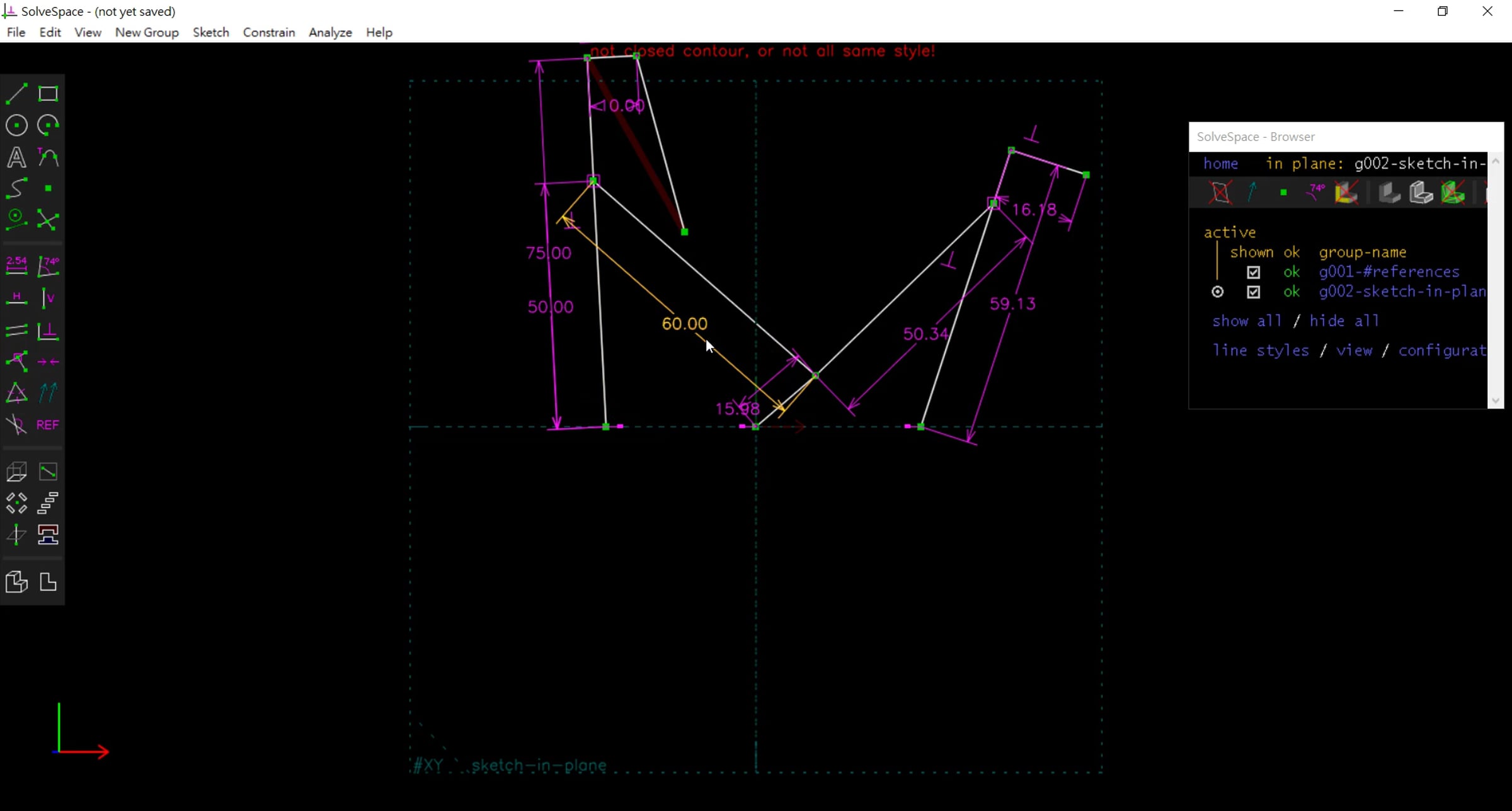Open the Constrain menu
Viewport: 1512px width, 811px height.
tap(269, 32)
